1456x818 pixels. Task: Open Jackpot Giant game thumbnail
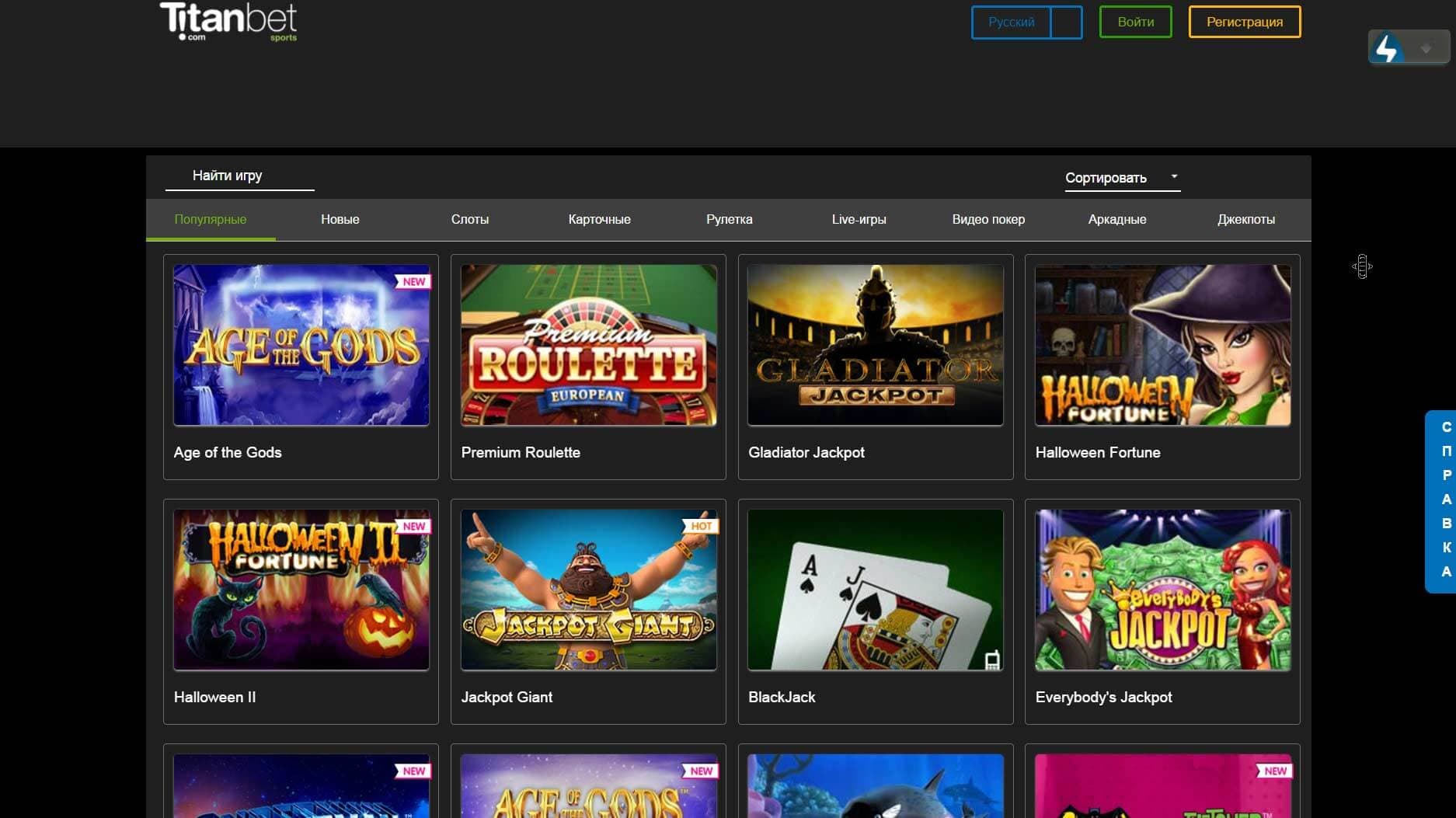pos(588,590)
